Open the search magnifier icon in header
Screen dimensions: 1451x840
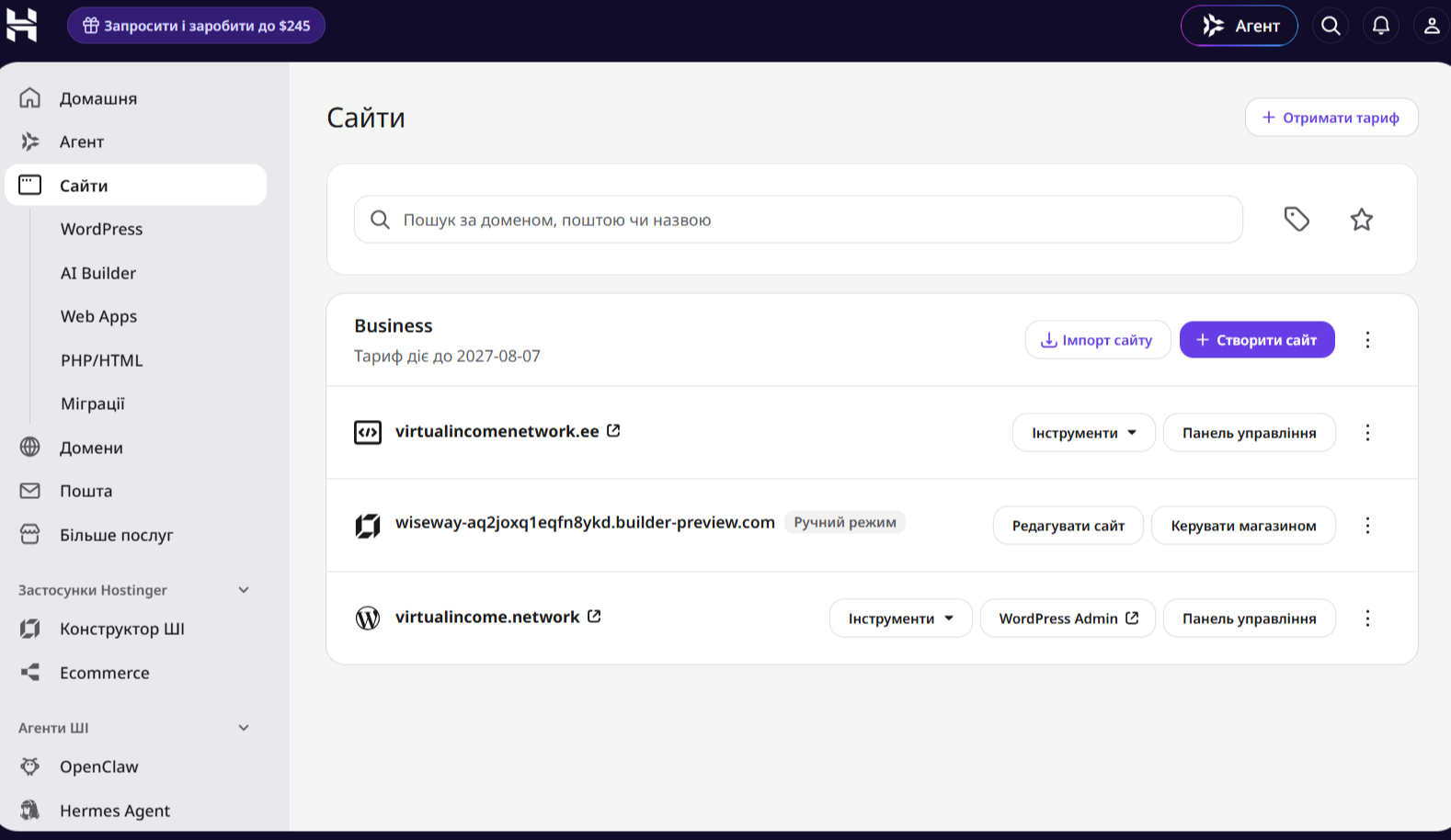tap(1331, 26)
